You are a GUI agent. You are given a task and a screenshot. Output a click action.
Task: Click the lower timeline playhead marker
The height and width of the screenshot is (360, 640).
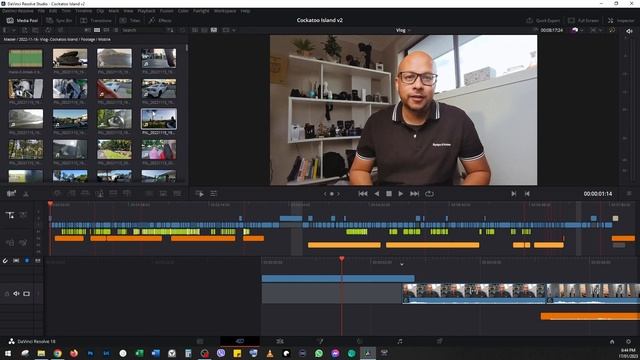pos(342,259)
